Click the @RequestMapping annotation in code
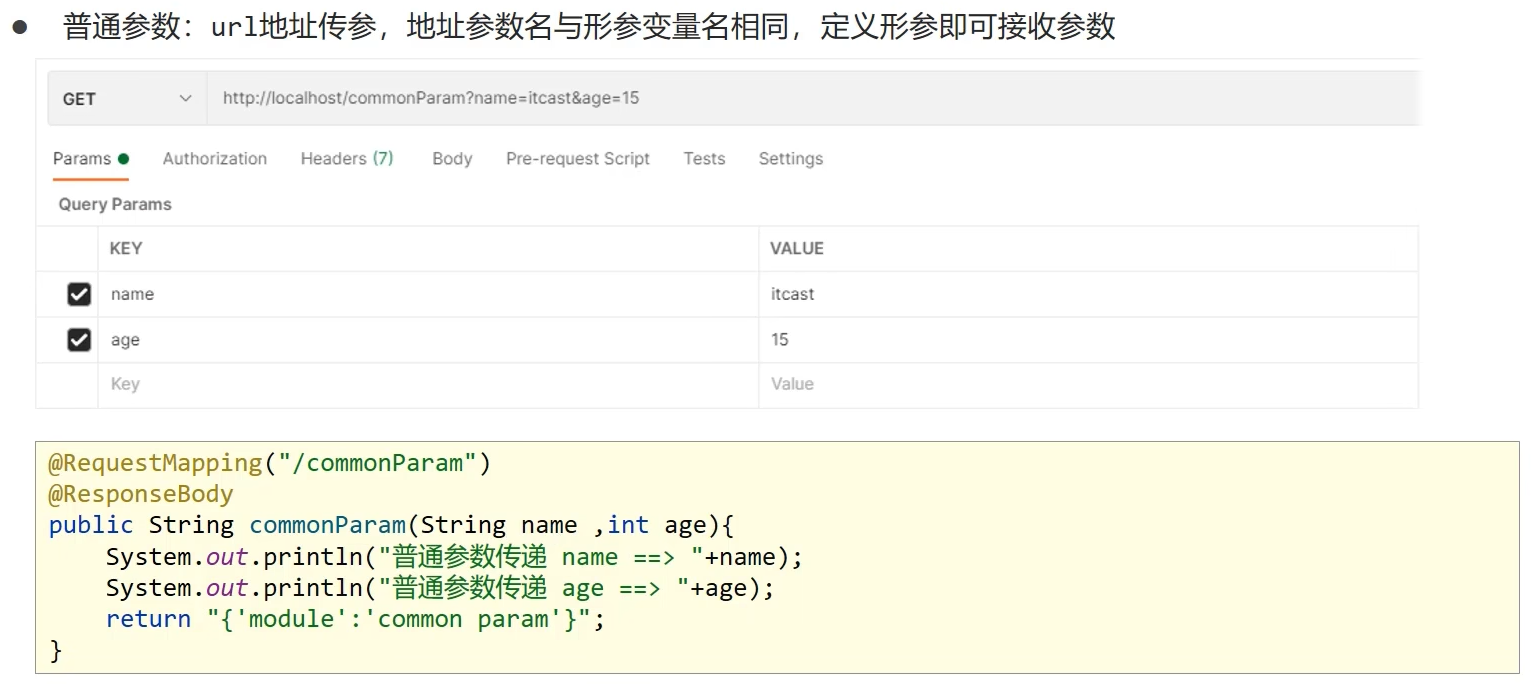 click(x=155, y=463)
